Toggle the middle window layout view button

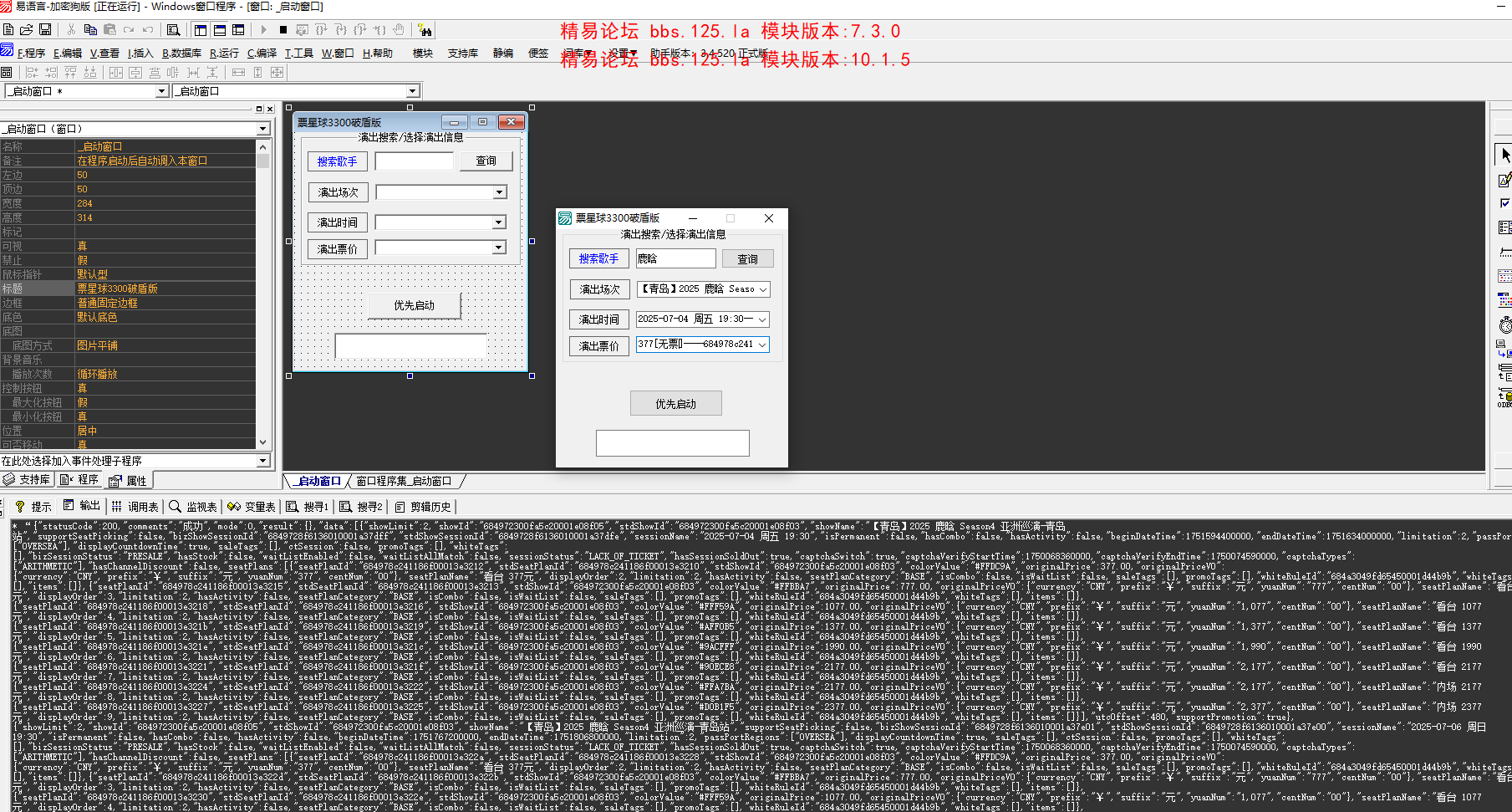pyautogui.click(x=219, y=28)
